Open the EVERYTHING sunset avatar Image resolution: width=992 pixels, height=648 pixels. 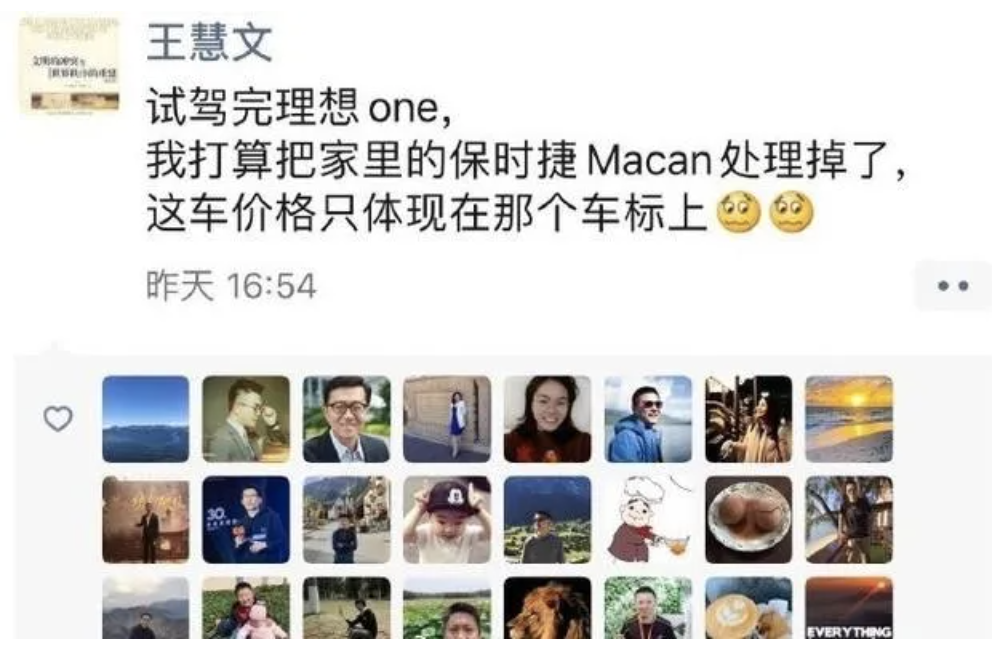click(849, 608)
